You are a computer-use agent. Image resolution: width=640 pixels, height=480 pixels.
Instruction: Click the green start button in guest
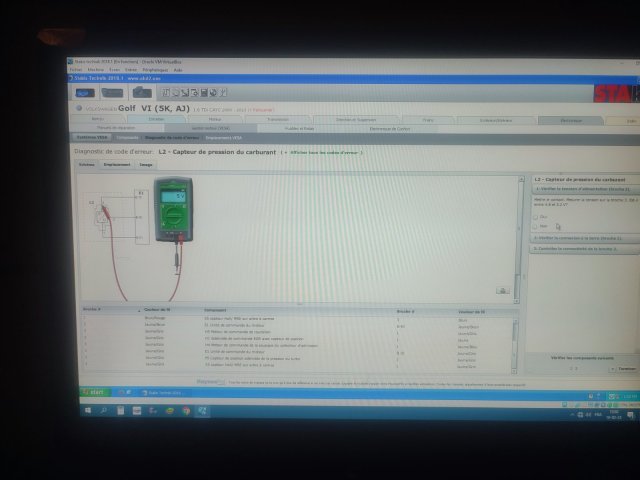[x=95, y=392]
